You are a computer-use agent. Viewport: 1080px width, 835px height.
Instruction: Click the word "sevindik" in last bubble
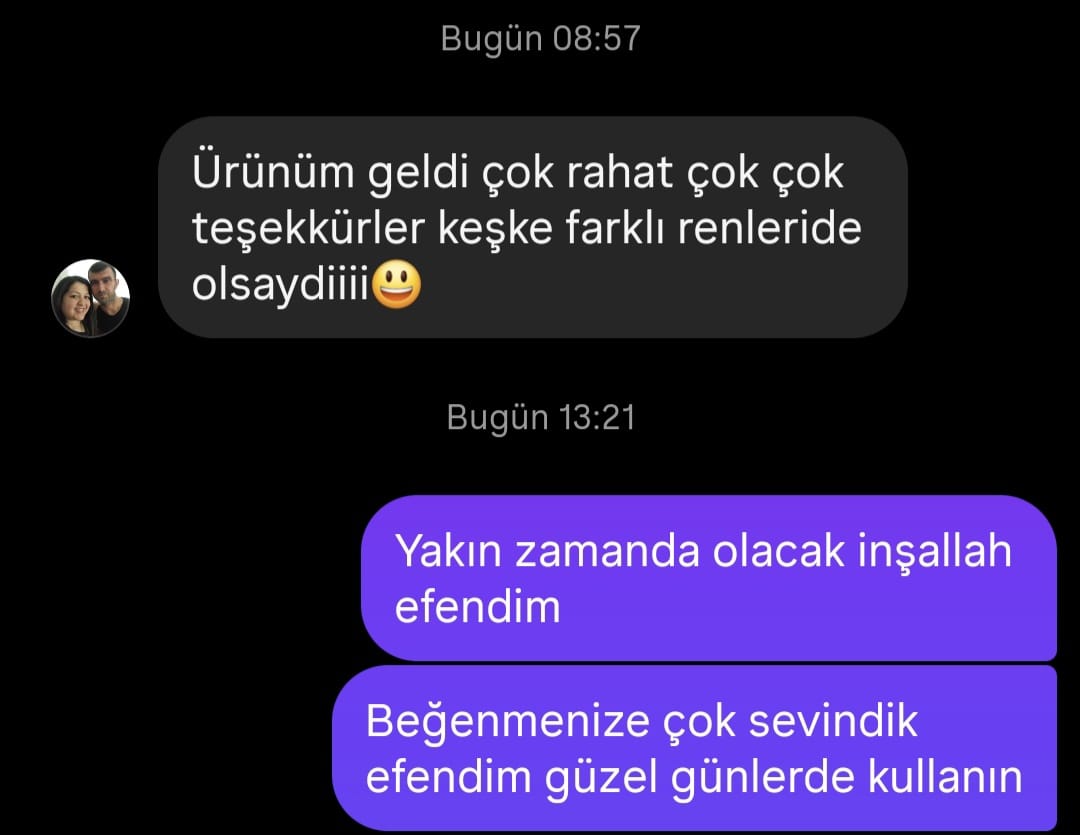(833, 721)
